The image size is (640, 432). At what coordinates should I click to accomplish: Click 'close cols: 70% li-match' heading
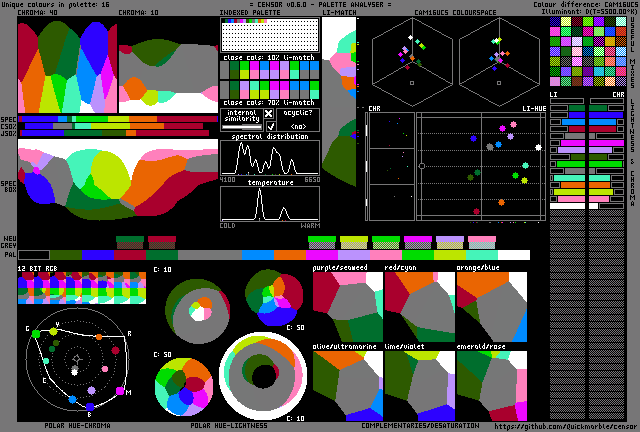(x=269, y=102)
